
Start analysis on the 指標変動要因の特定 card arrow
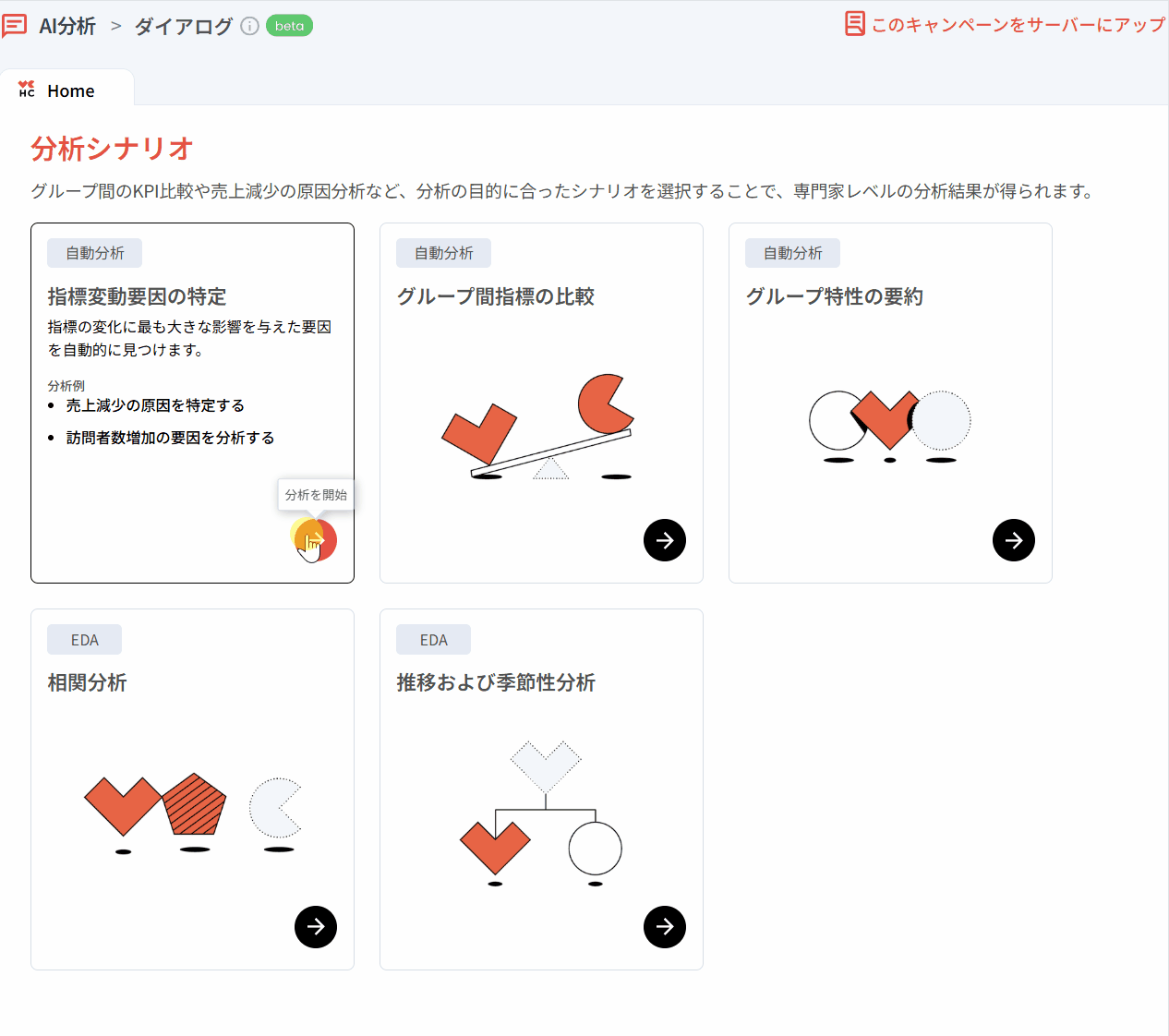pyautogui.click(x=316, y=540)
